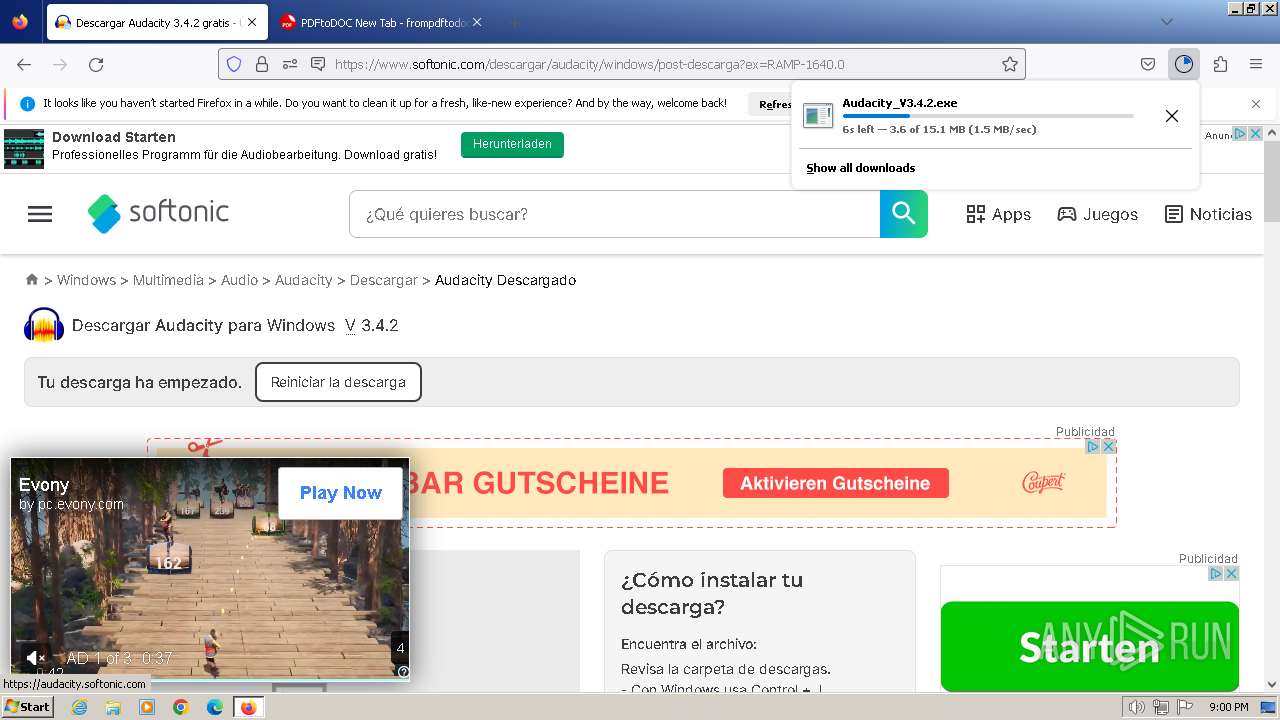This screenshot has width=1280, height=720.
Task: Cancel the Audacity_V3.4.2.exe download
Action: (1172, 116)
